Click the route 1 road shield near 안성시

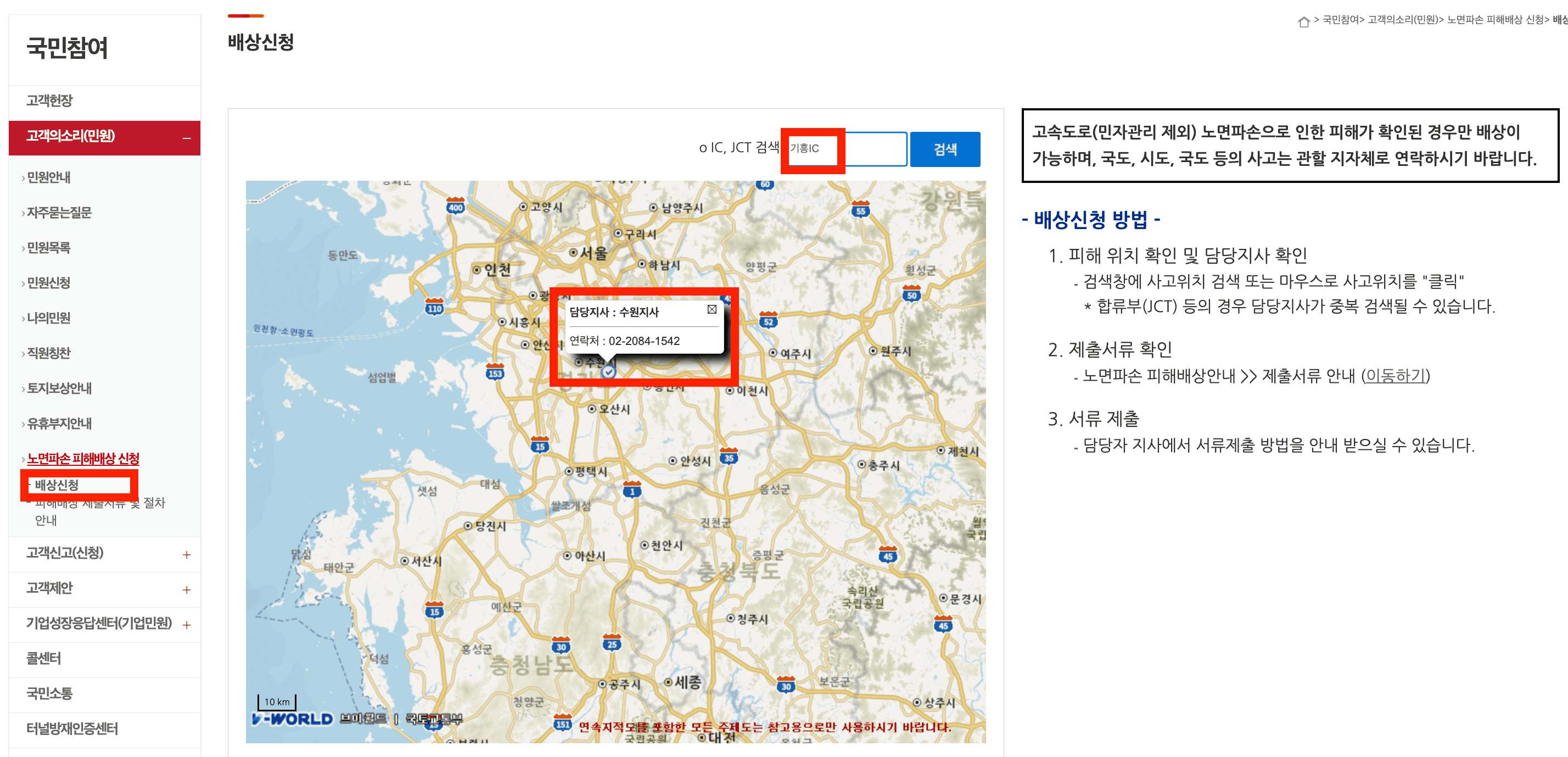click(633, 491)
